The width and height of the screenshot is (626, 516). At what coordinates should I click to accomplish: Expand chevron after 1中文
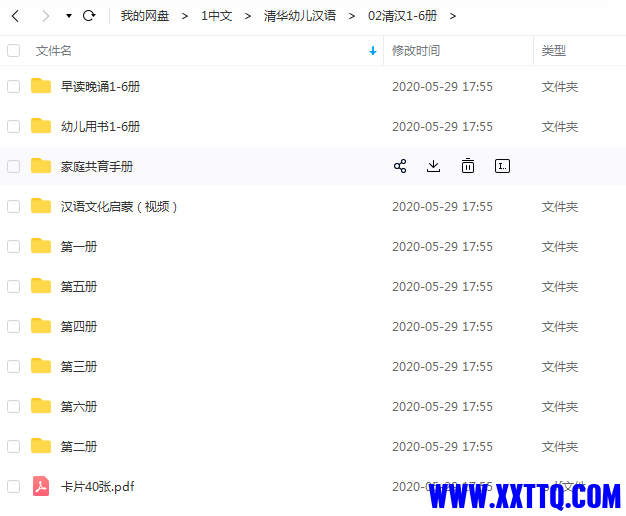coord(248,16)
